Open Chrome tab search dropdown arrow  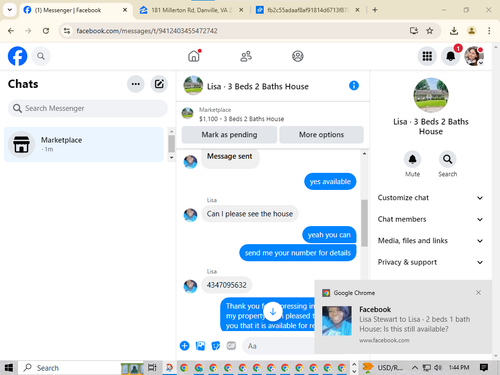pyautogui.click(x=10, y=10)
